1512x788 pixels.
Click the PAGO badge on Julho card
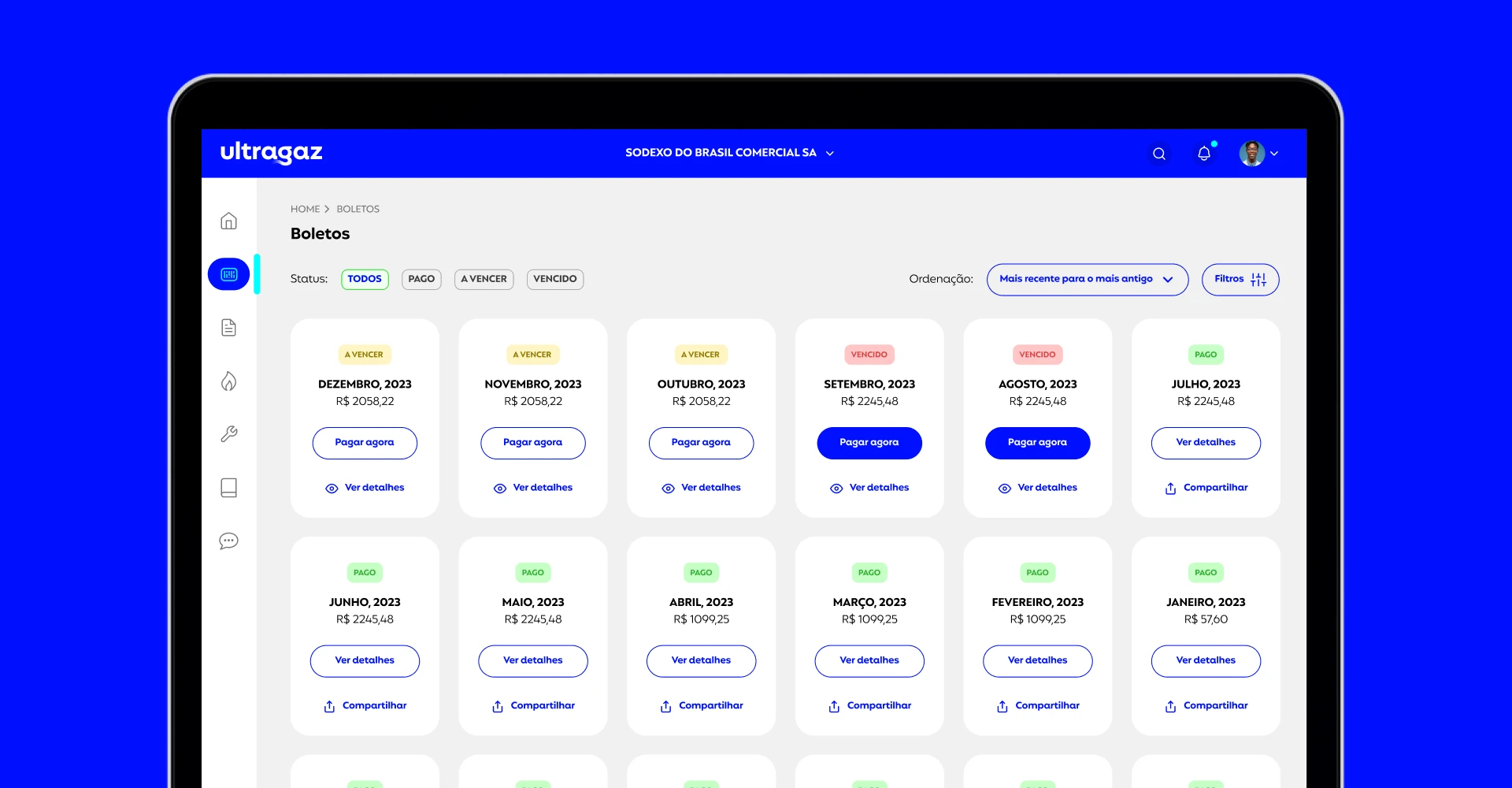[1206, 355]
